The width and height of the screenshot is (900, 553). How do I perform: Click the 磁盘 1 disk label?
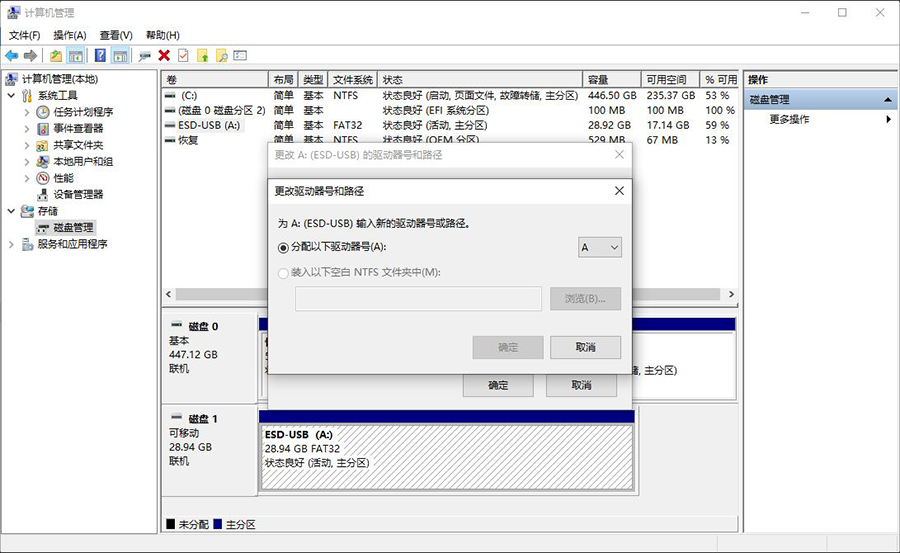(203, 419)
